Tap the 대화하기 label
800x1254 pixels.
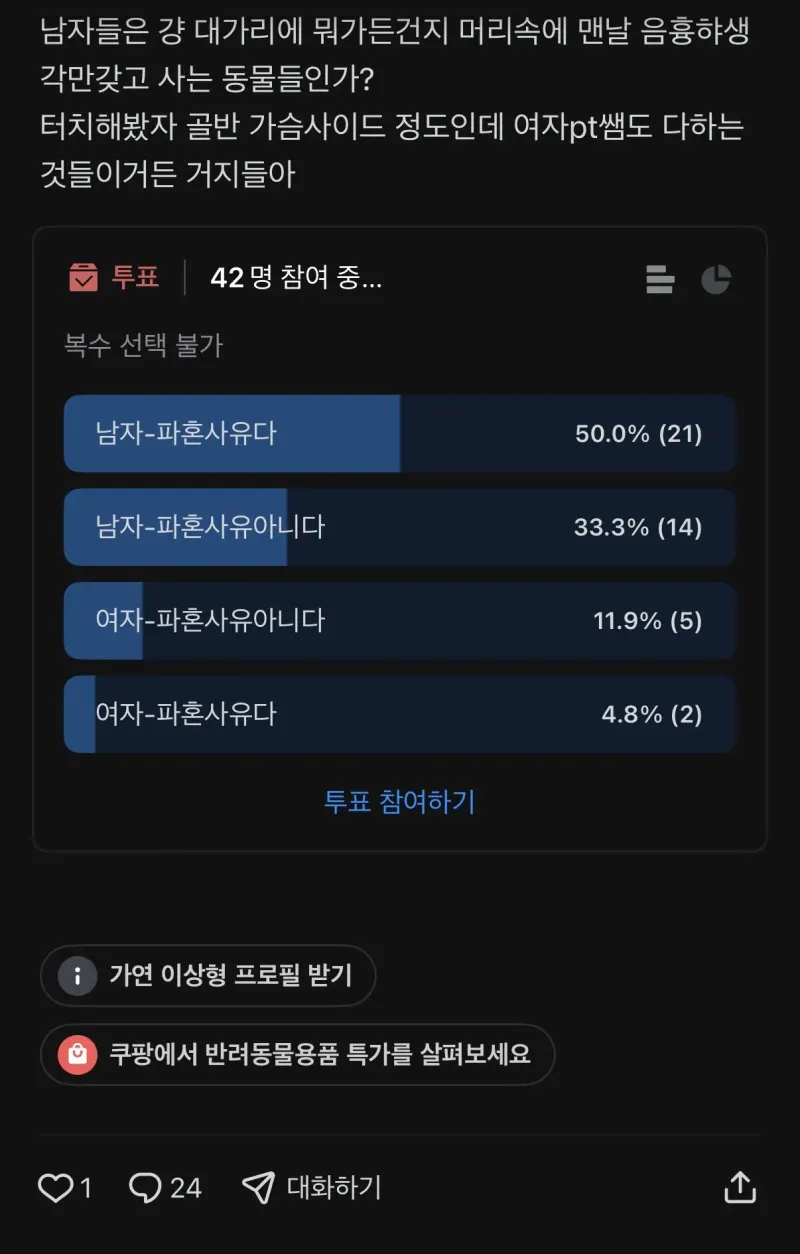click(x=334, y=1187)
